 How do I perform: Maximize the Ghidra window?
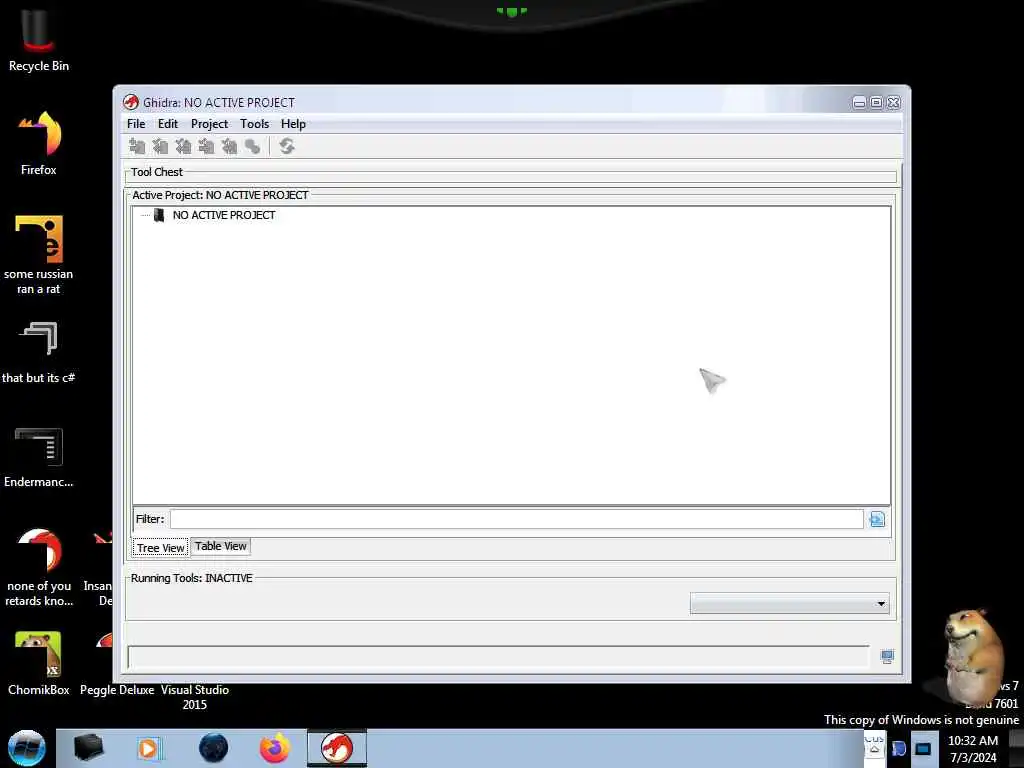[876, 103]
